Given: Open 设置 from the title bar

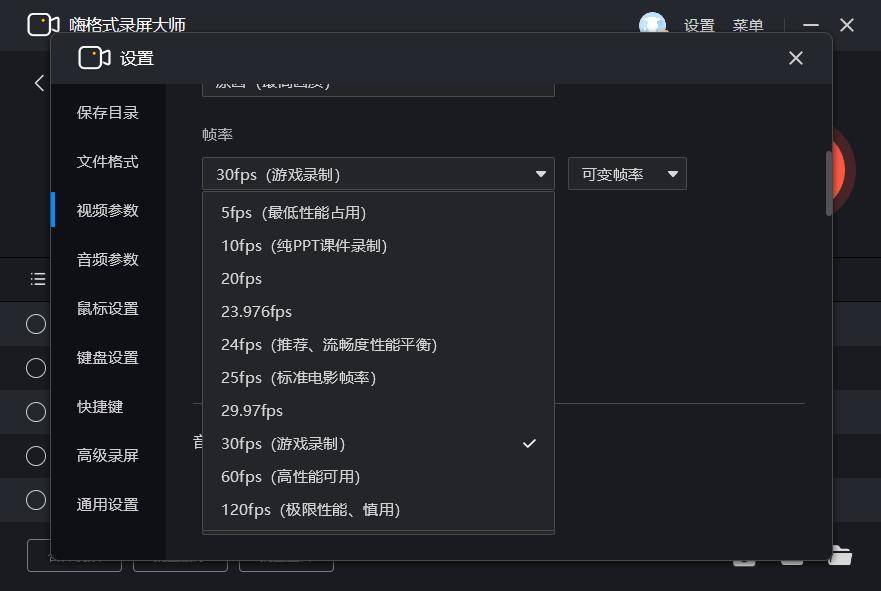Looking at the screenshot, I should click(x=701, y=25).
